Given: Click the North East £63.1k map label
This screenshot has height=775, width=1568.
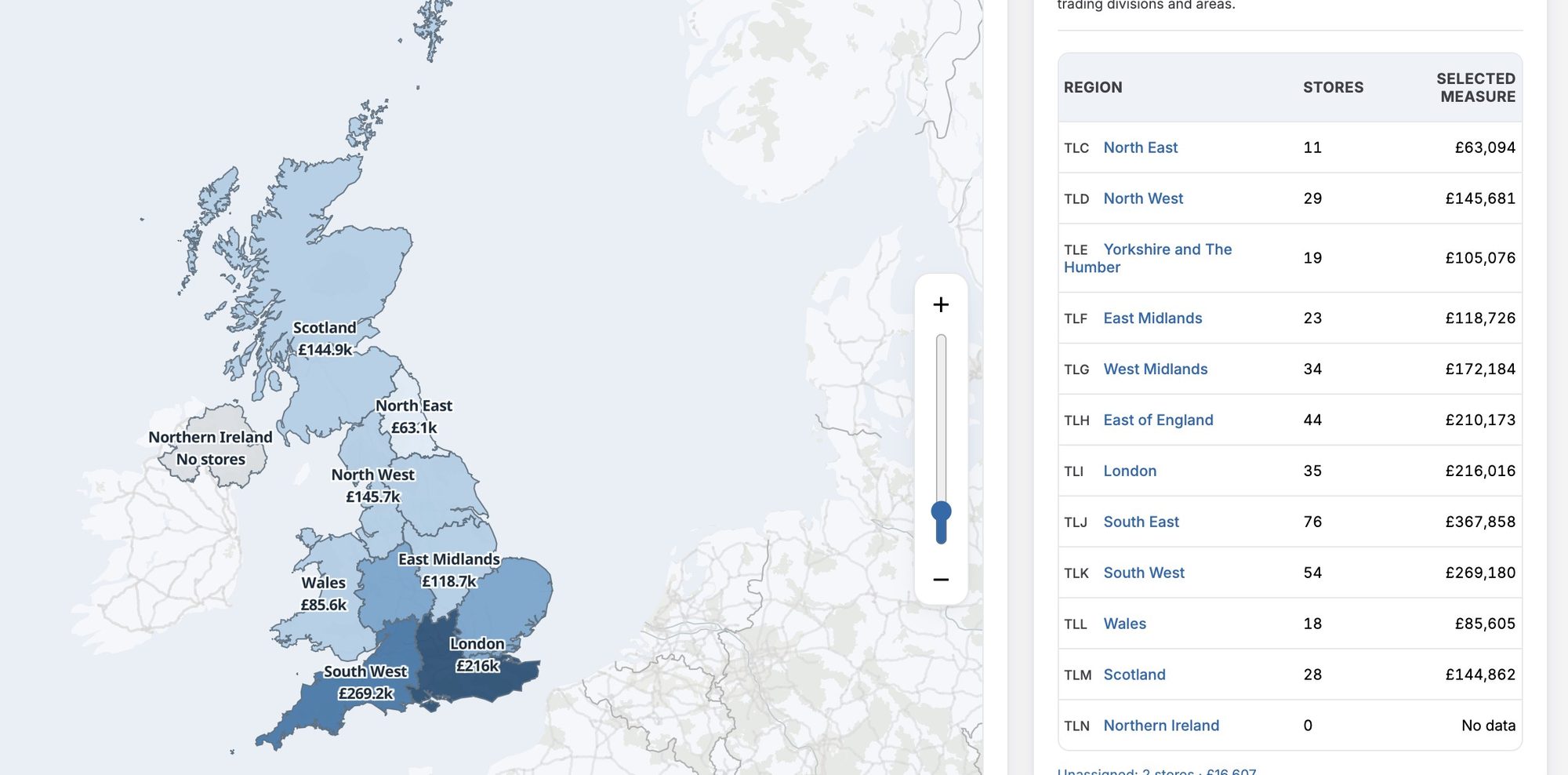Looking at the screenshot, I should [x=414, y=417].
